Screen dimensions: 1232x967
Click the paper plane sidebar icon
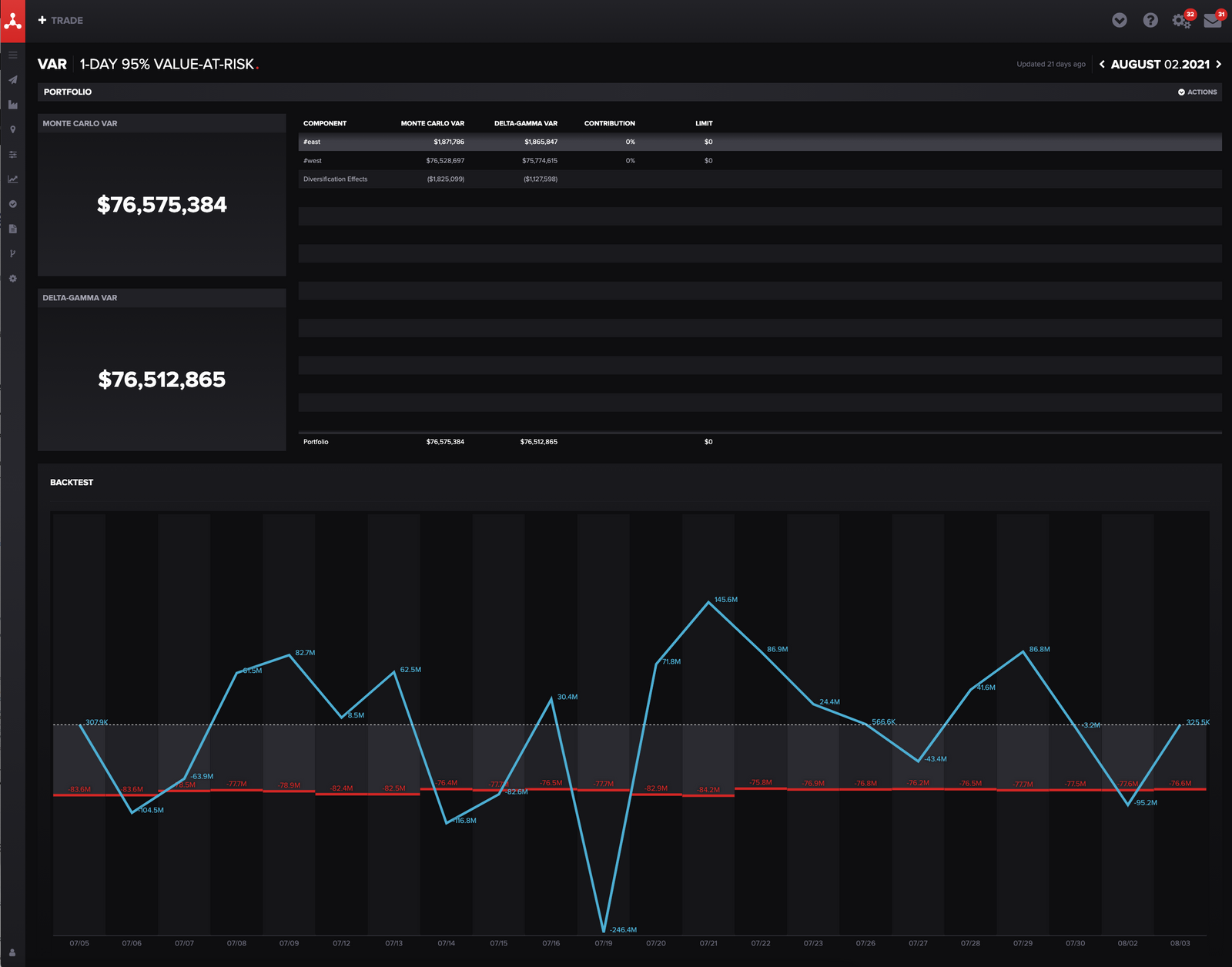[12, 80]
